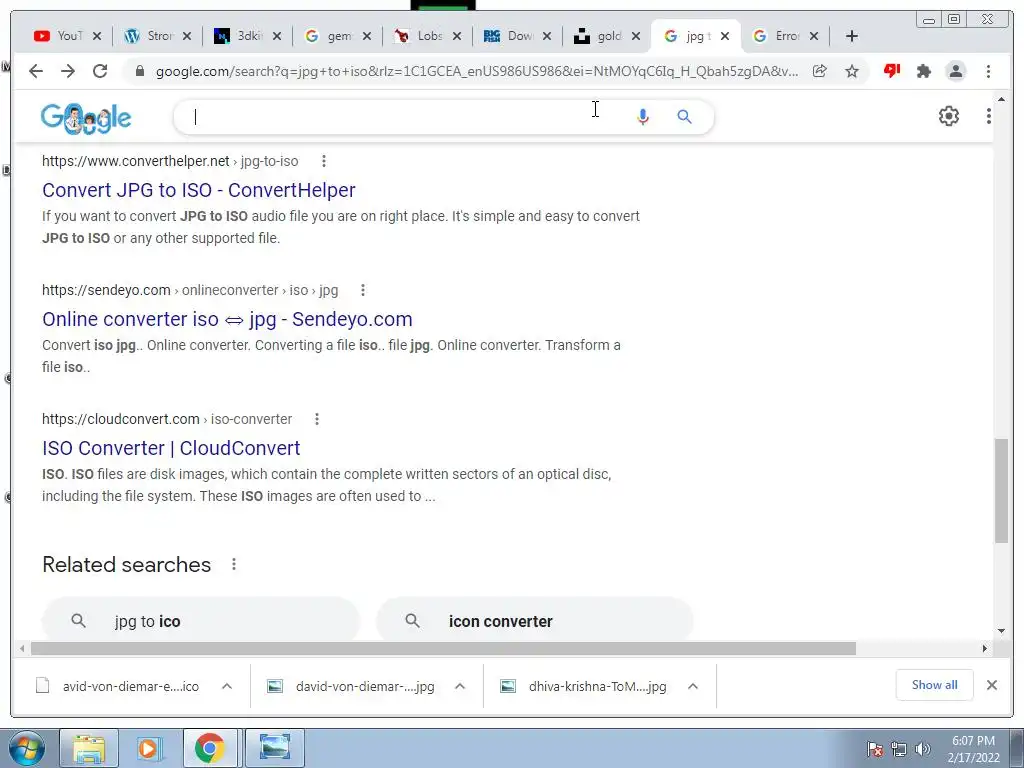Click the volume speaker tray icon

click(922, 749)
